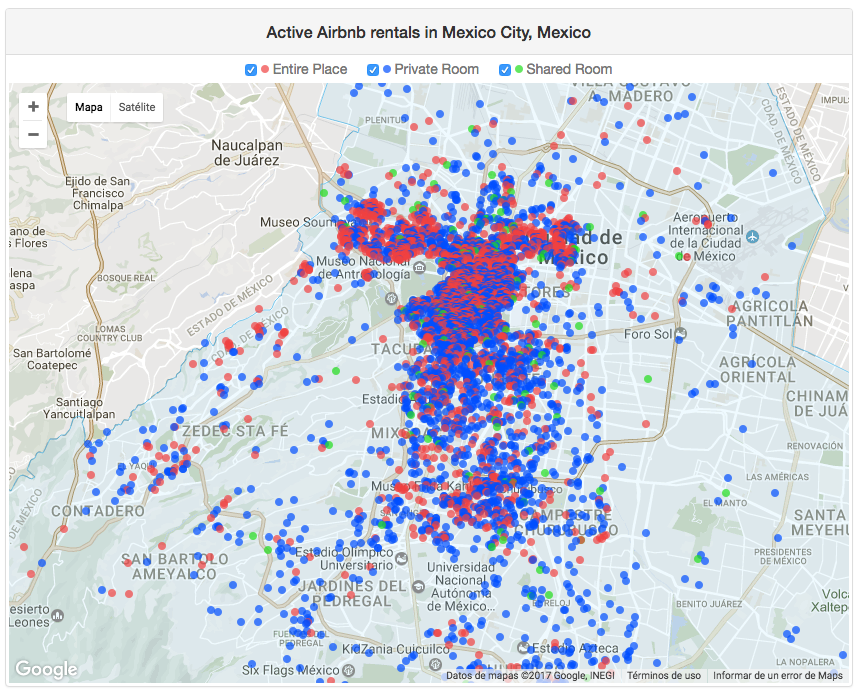Click the Ejido de San Francisco Chimalpa label

tap(97, 193)
